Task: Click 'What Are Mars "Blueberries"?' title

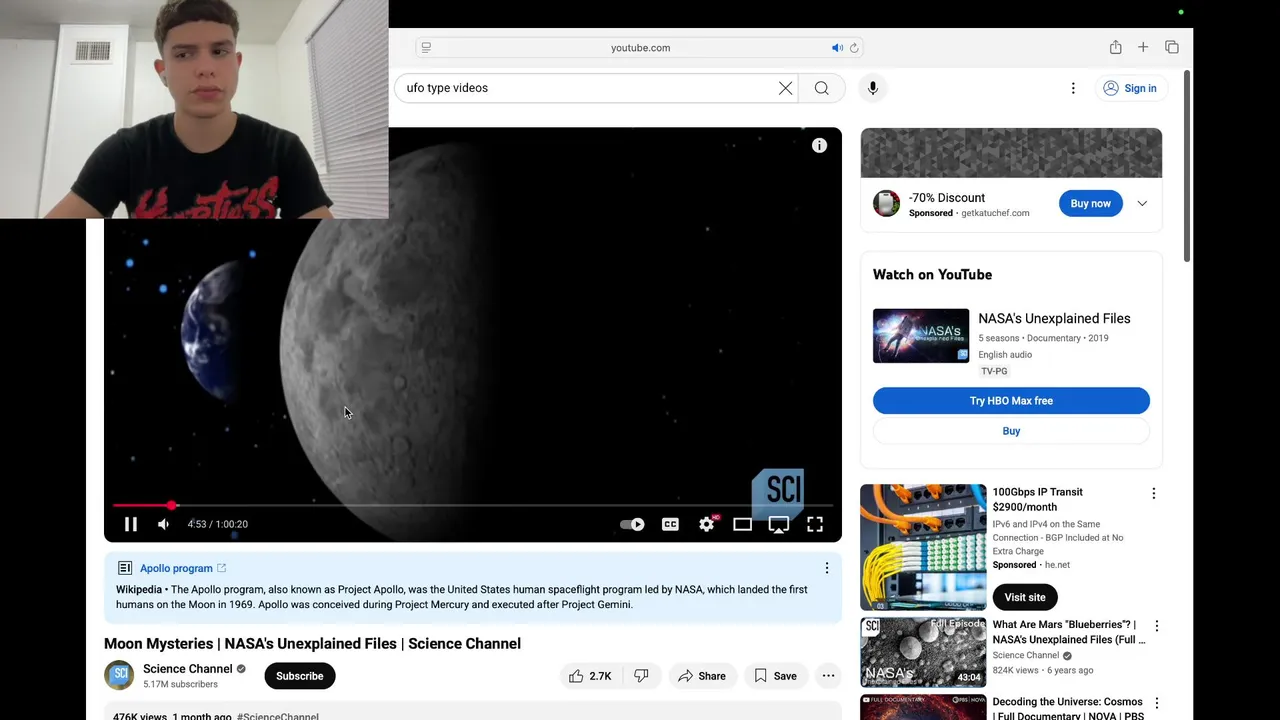Action: click(1069, 632)
